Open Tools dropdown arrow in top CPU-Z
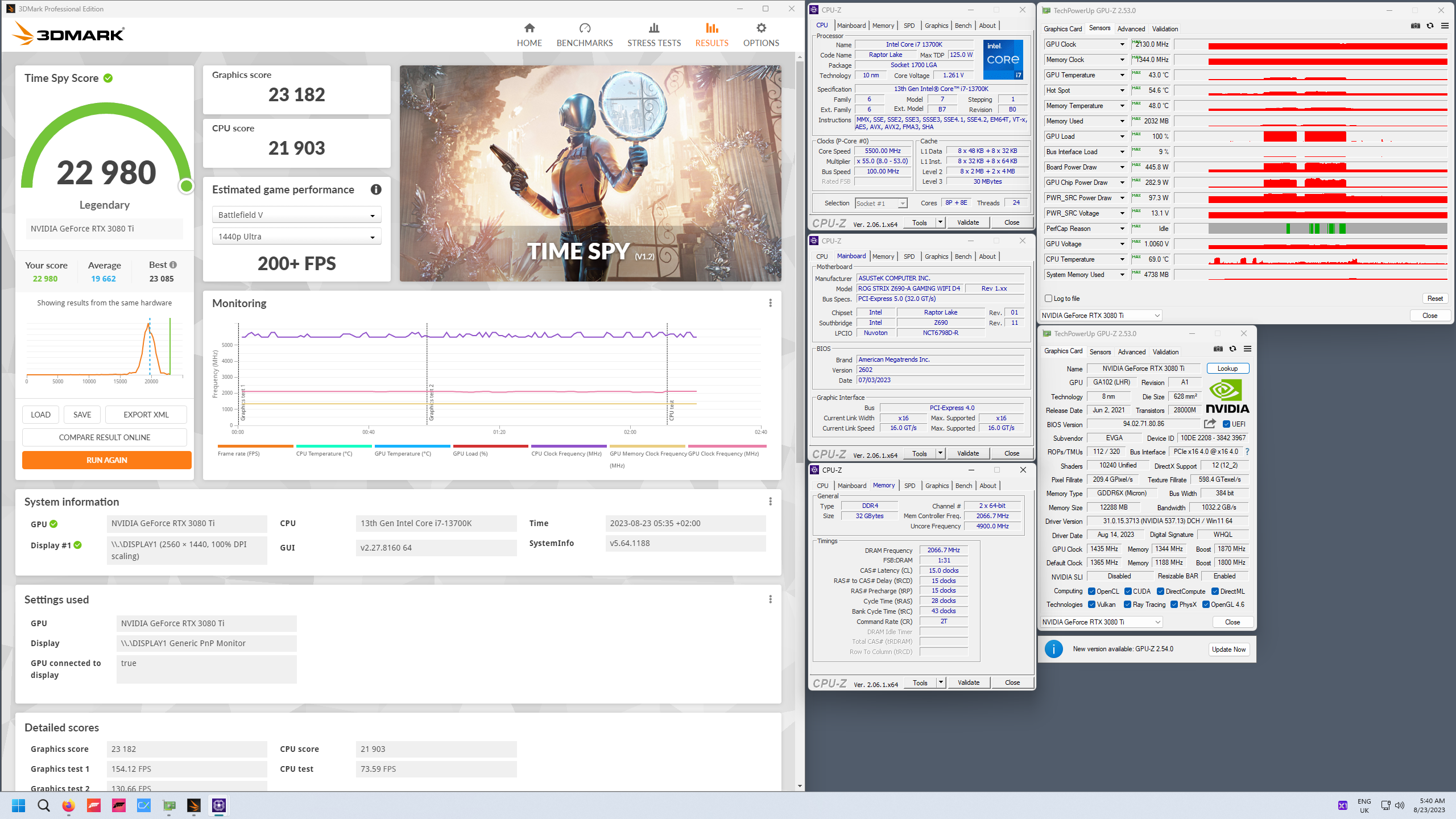 [x=940, y=222]
